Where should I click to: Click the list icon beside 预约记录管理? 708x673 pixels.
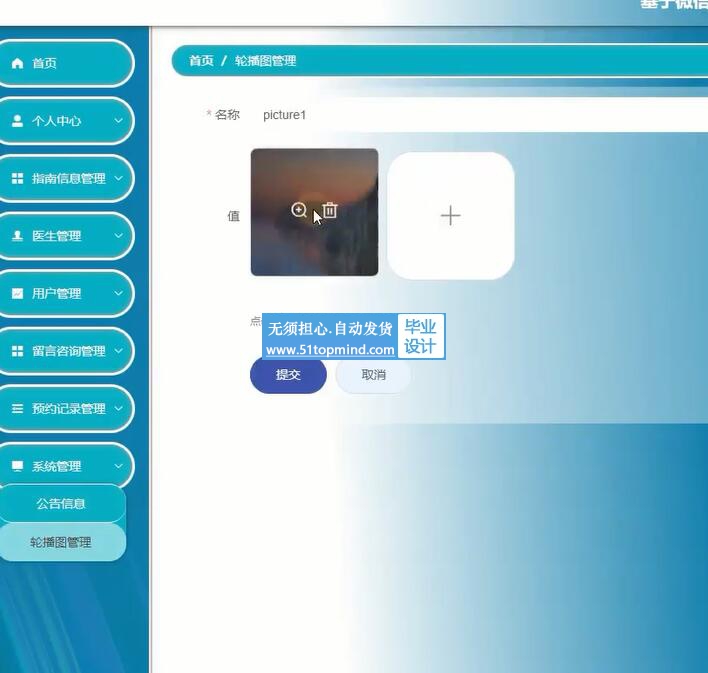click(x=17, y=409)
